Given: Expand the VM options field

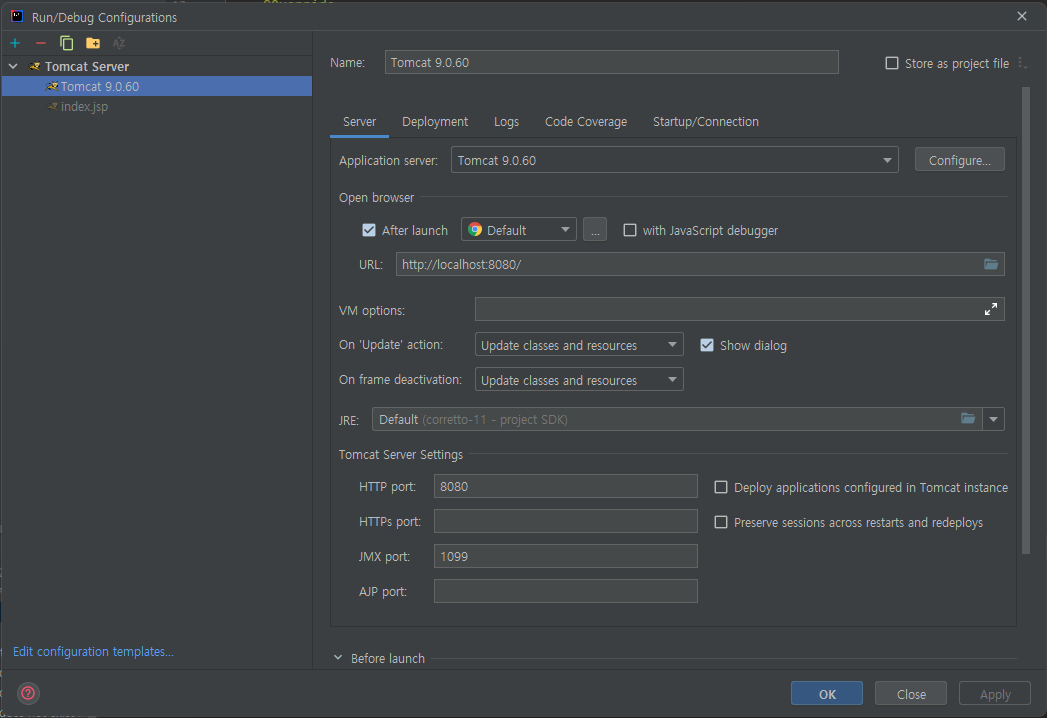Looking at the screenshot, I should [991, 309].
